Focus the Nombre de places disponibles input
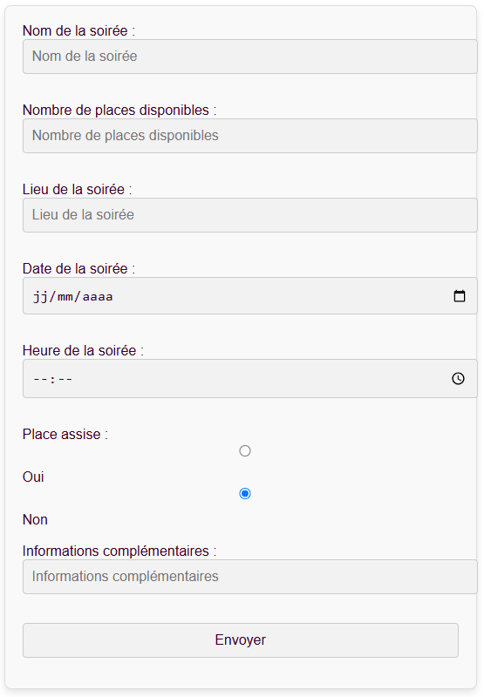484x697 pixels. click(250, 136)
